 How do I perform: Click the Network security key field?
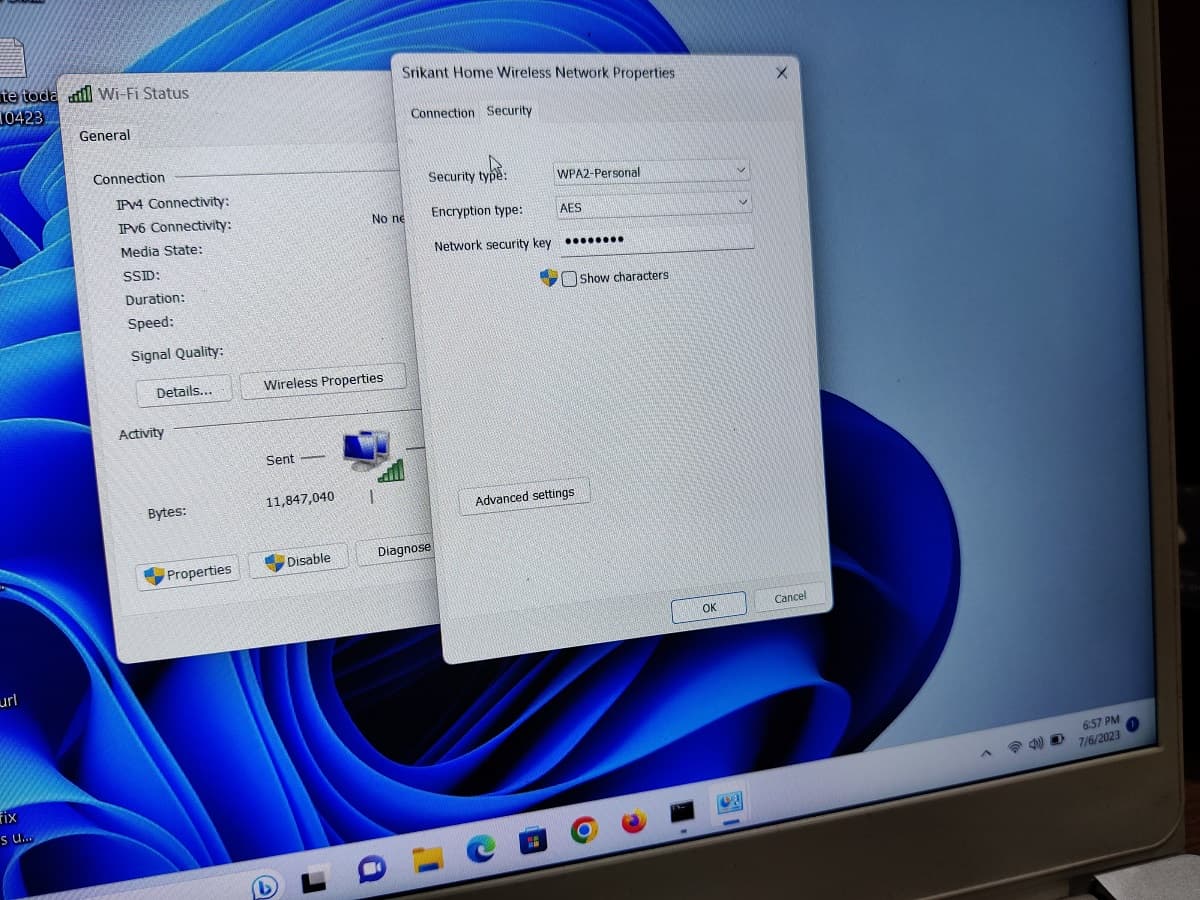tap(656, 240)
